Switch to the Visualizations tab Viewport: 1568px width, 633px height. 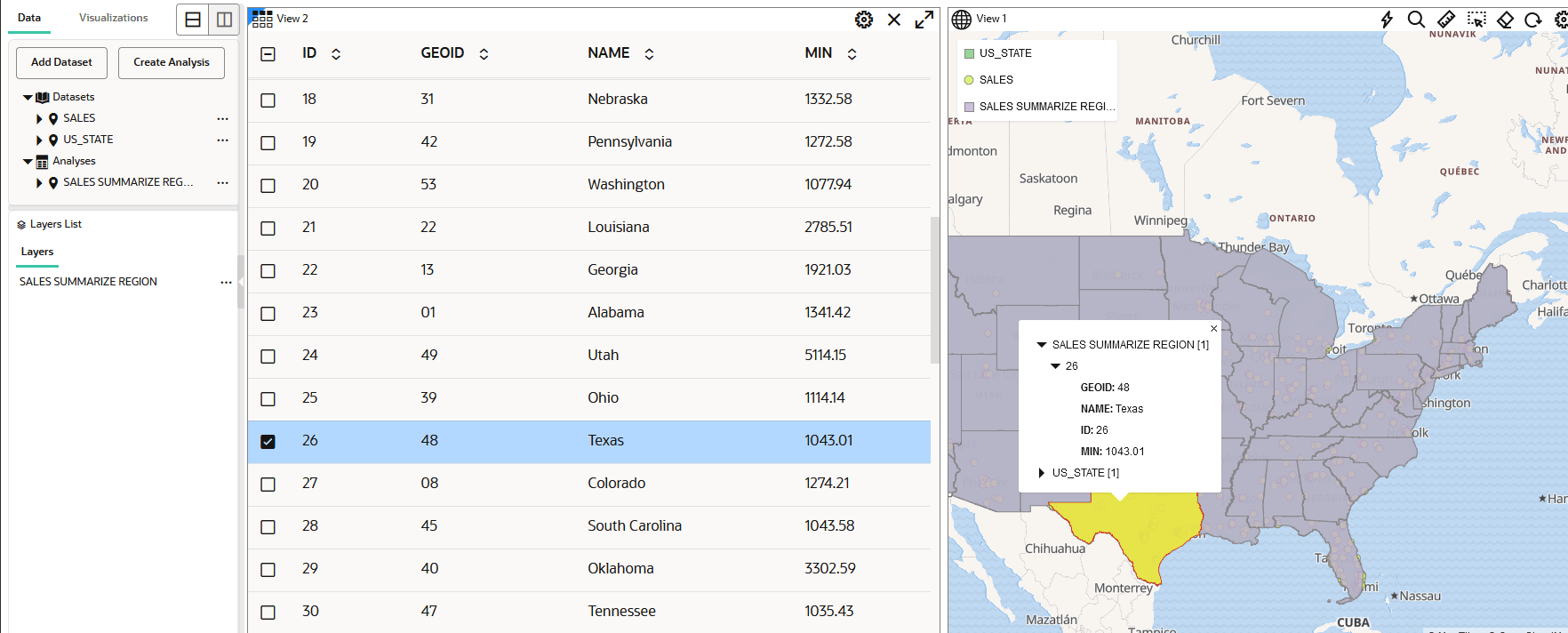click(114, 18)
